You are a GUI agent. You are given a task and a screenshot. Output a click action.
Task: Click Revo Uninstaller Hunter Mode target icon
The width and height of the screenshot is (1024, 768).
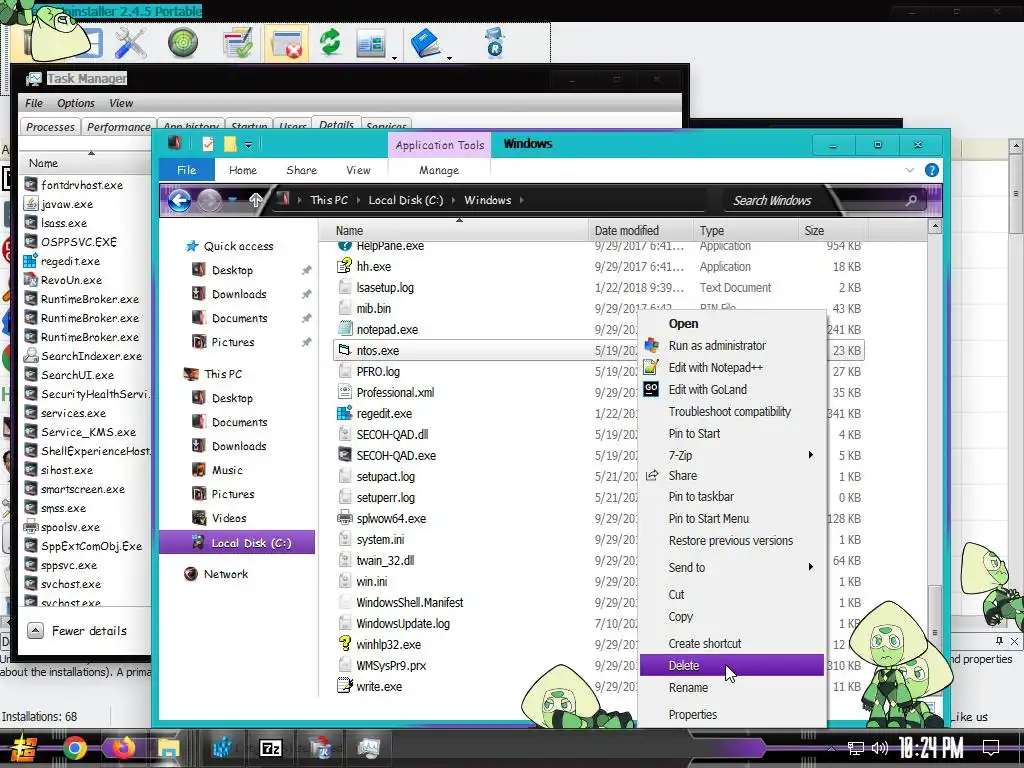[x=183, y=43]
